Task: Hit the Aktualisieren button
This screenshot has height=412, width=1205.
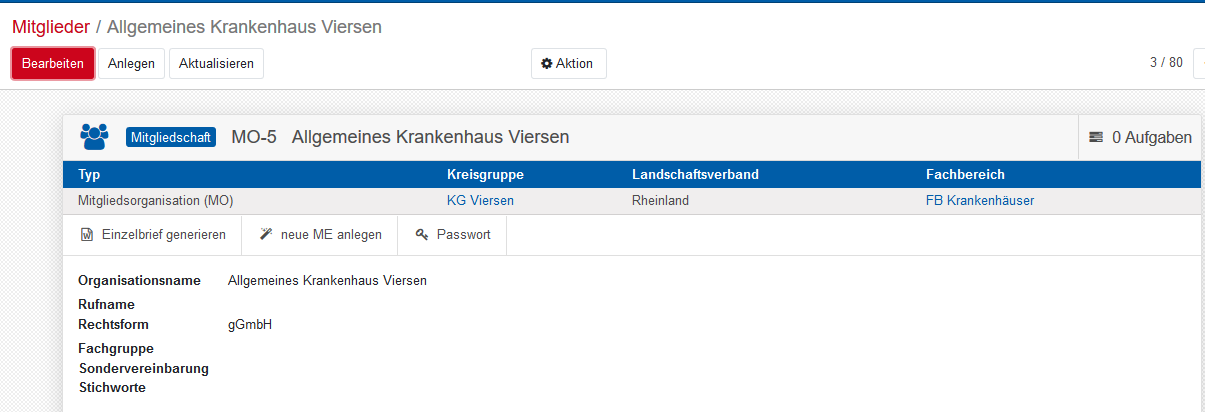Action: (x=216, y=63)
